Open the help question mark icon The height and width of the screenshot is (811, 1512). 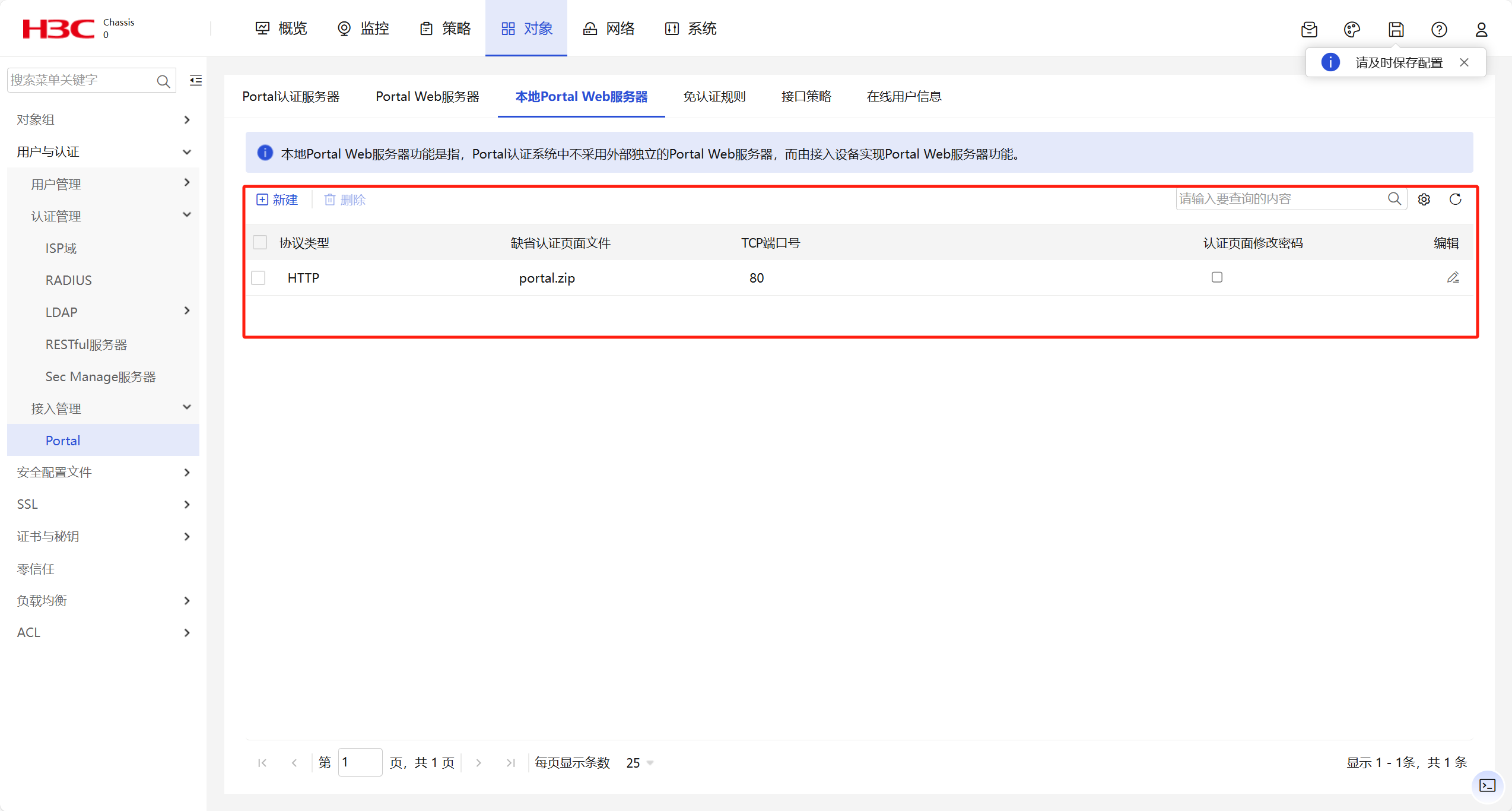[1439, 30]
